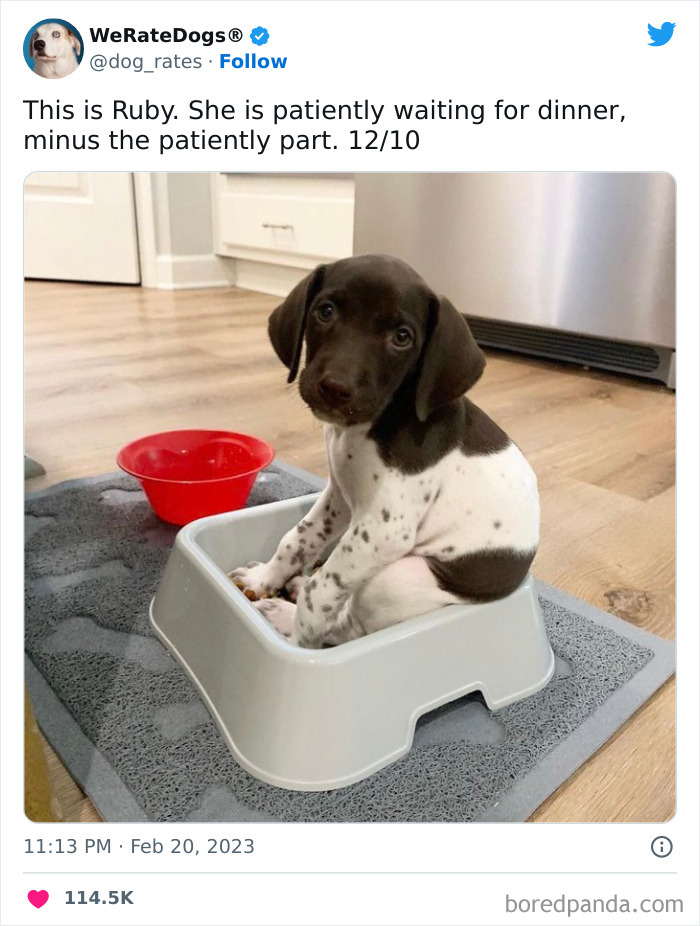Click the boredpanda.com watermark
Image resolution: width=700 pixels, height=926 pixels.
click(x=594, y=904)
